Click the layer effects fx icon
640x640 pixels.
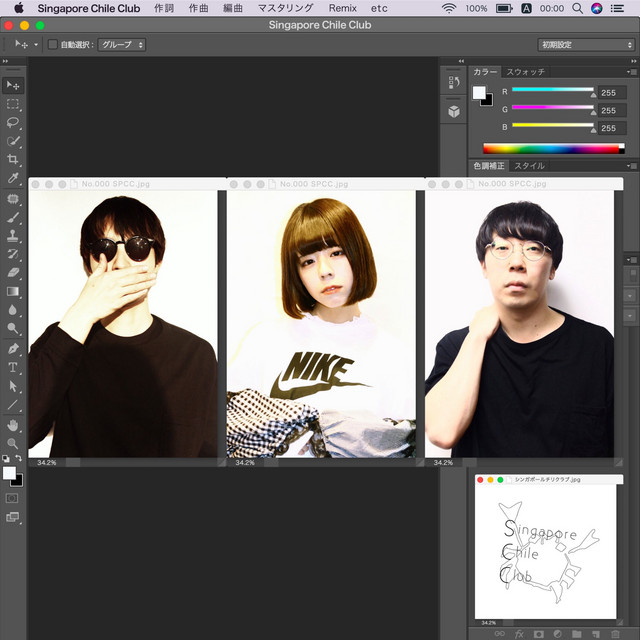point(519,633)
